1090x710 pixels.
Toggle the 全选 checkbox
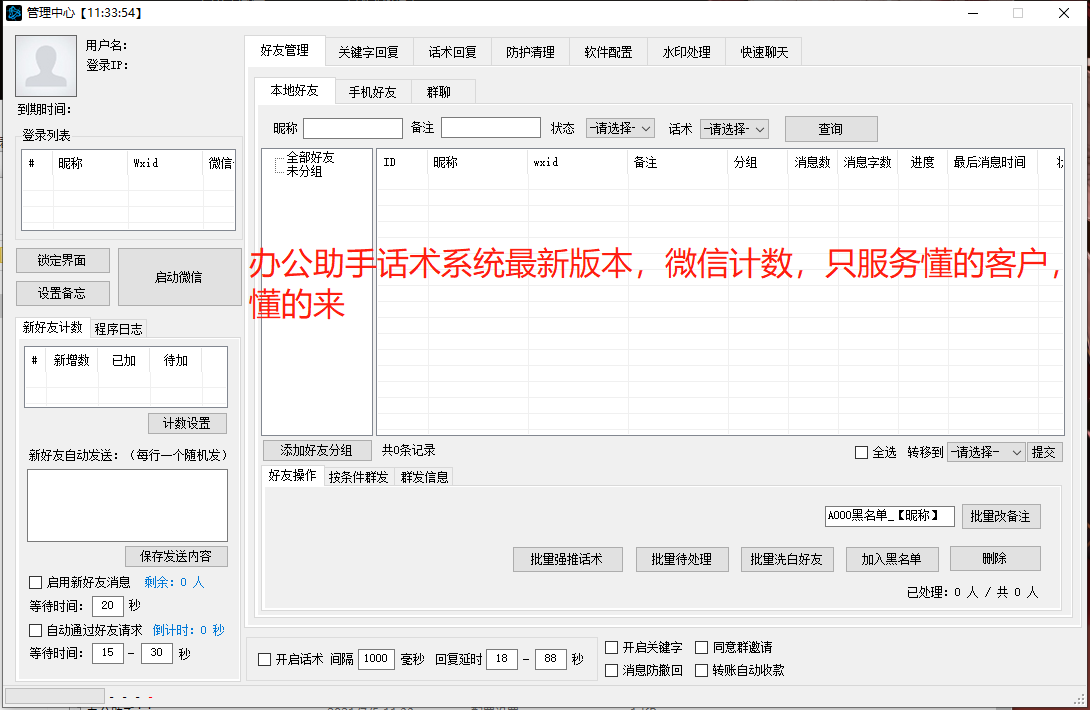pos(861,453)
